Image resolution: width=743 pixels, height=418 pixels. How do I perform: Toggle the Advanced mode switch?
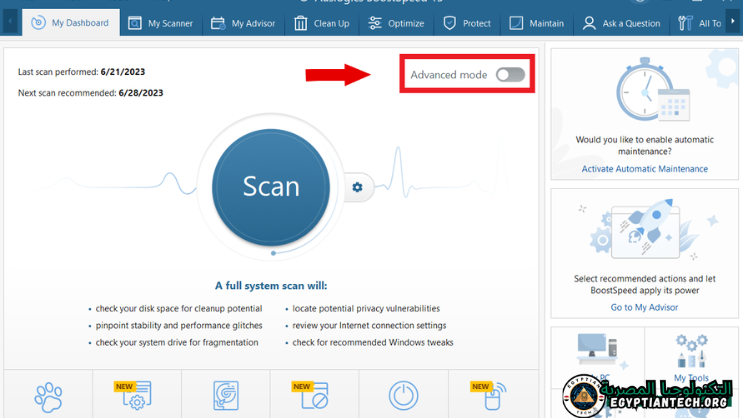coord(510,75)
